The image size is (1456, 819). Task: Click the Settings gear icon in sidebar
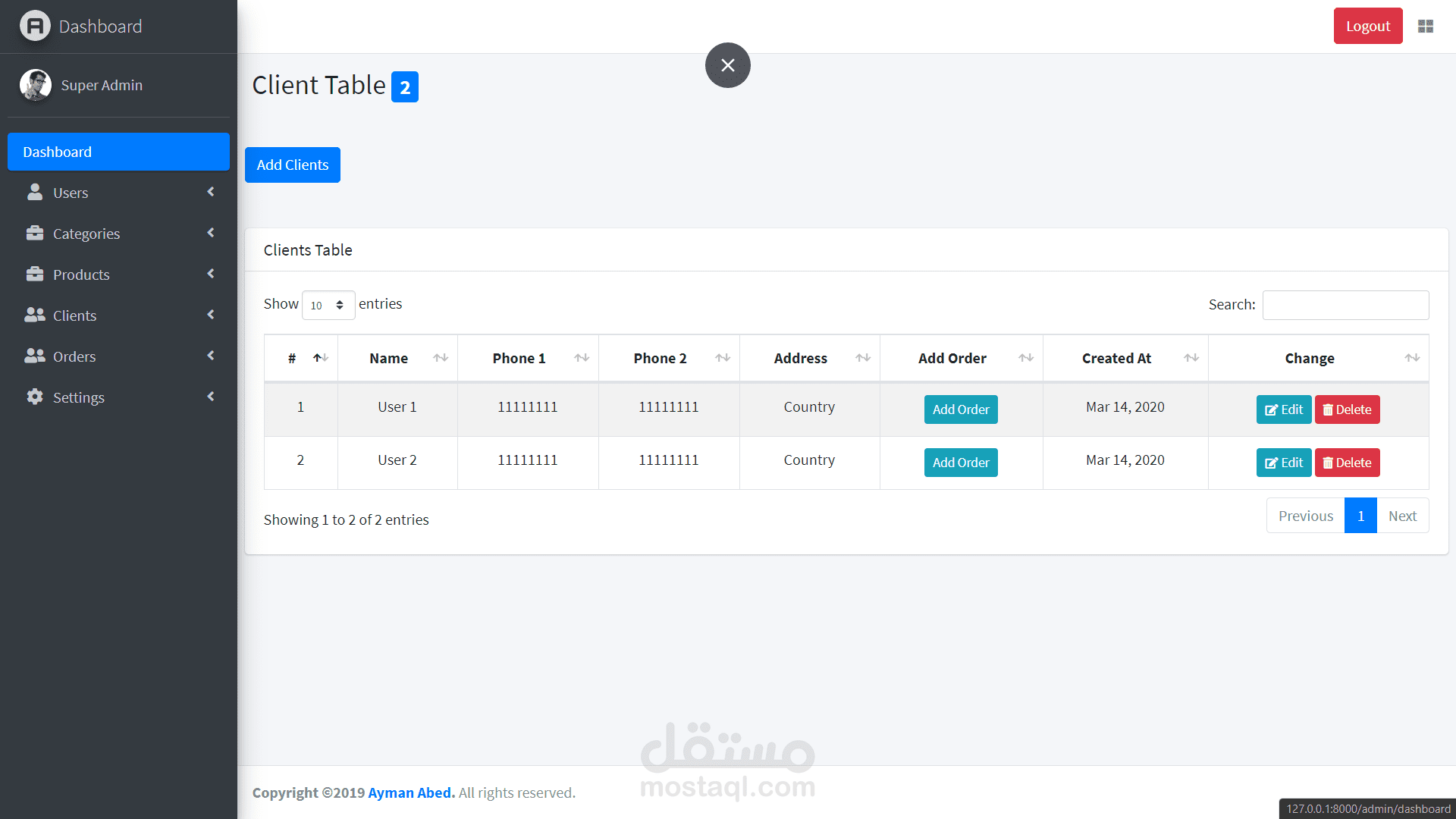click(x=35, y=397)
